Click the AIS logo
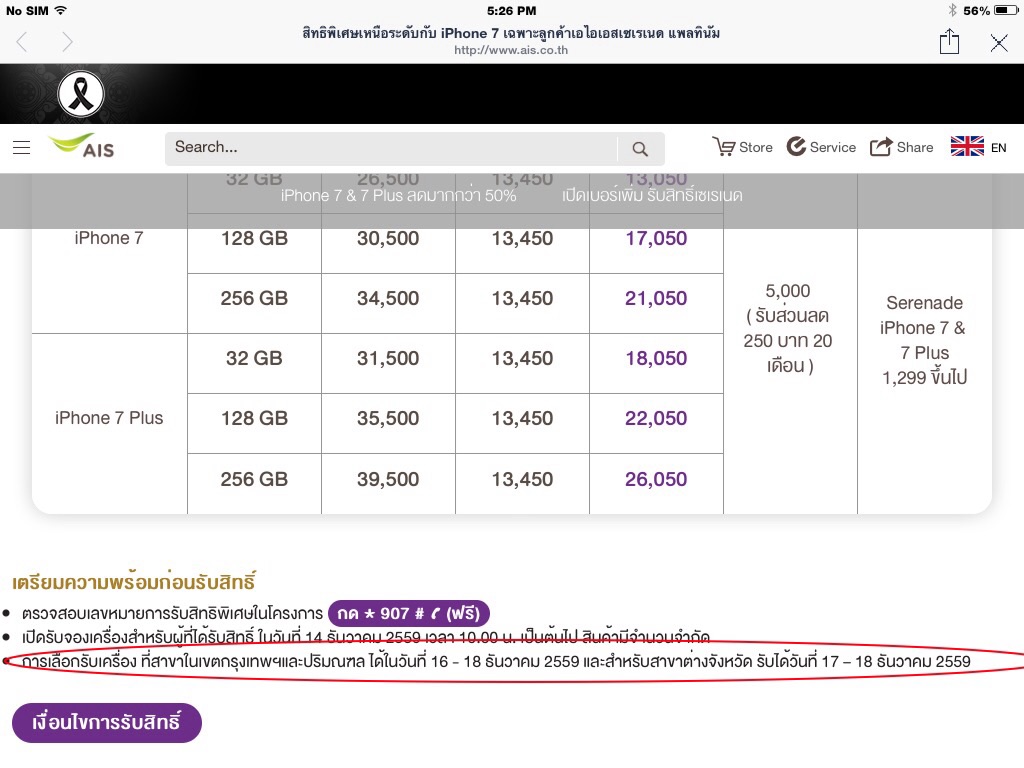 pyautogui.click(x=82, y=146)
